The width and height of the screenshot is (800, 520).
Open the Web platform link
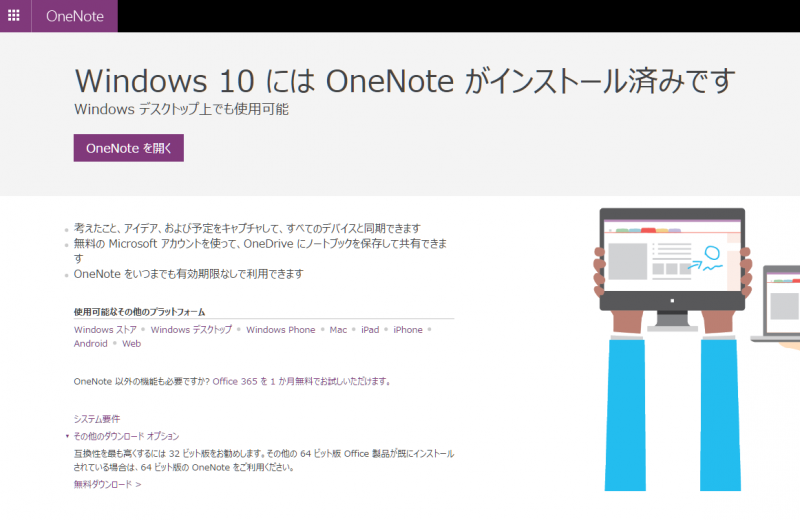pyautogui.click(x=132, y=343)
